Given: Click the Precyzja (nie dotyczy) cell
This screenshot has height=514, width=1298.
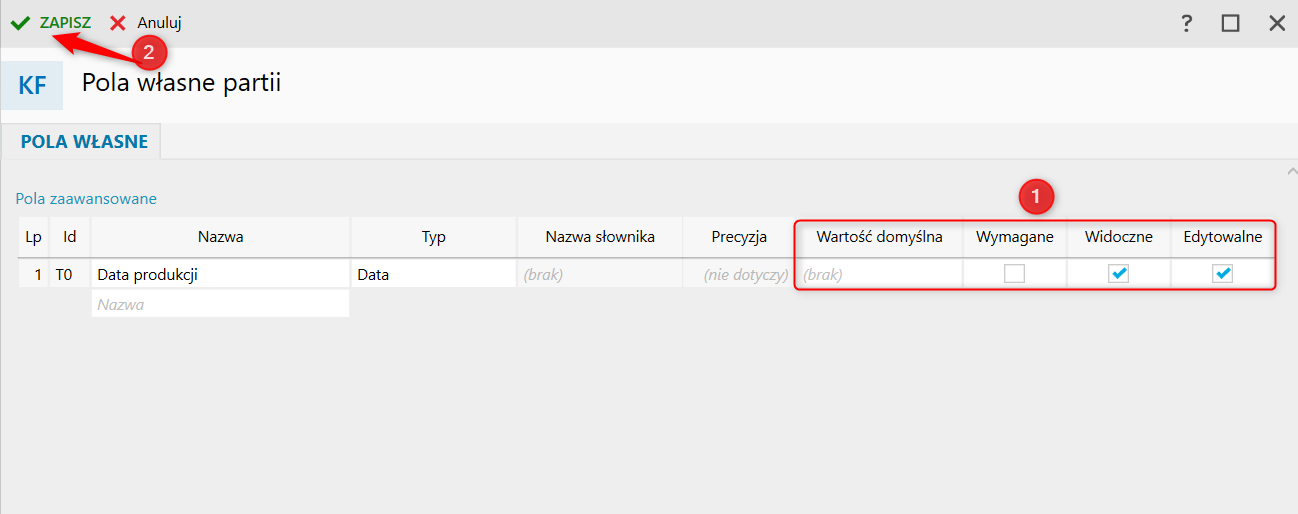Looking at the screenshot, I should coord(738,274).
